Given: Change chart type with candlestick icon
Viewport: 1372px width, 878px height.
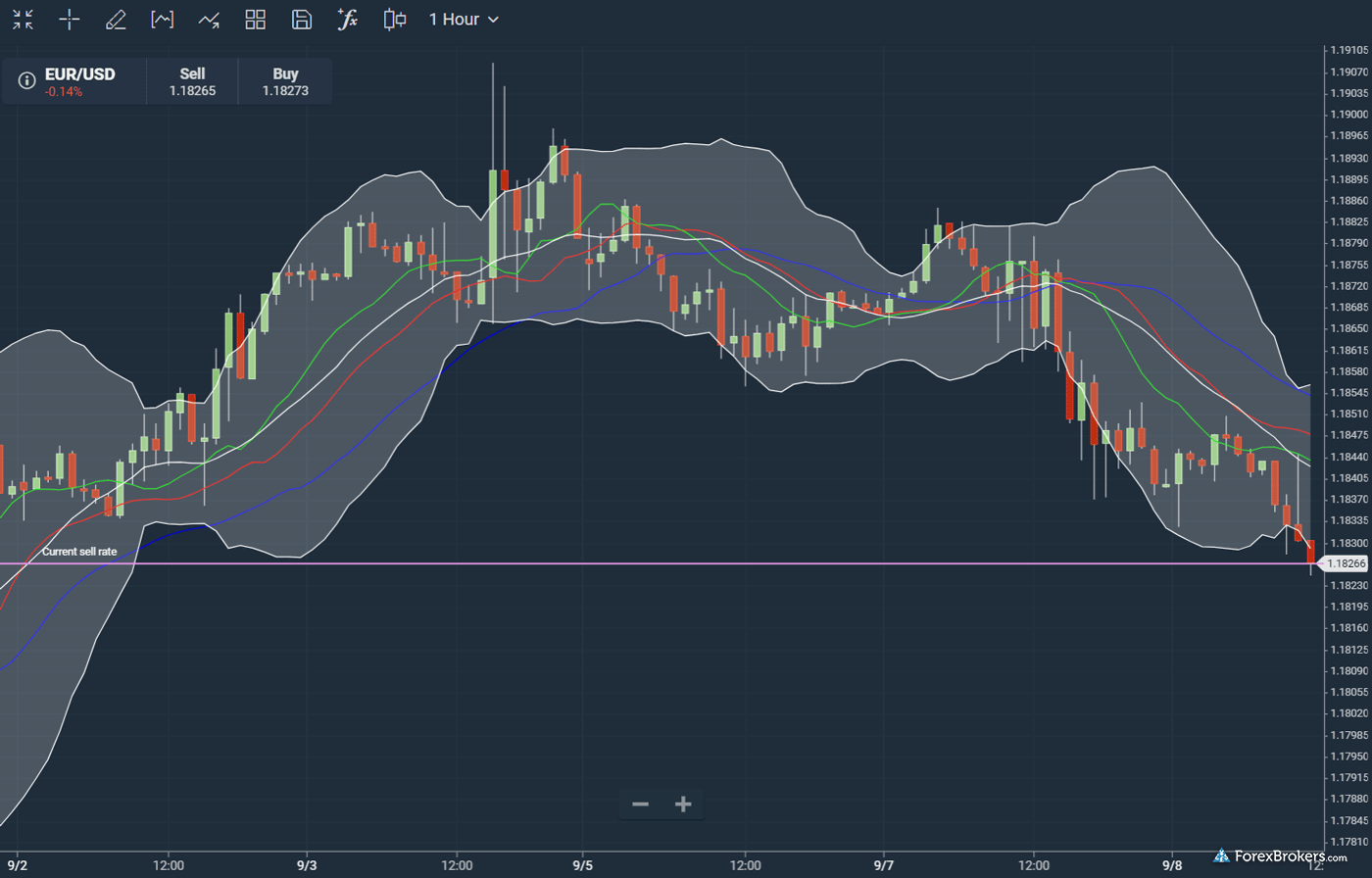Looking at the screenshot, I should tap(395, 20).
